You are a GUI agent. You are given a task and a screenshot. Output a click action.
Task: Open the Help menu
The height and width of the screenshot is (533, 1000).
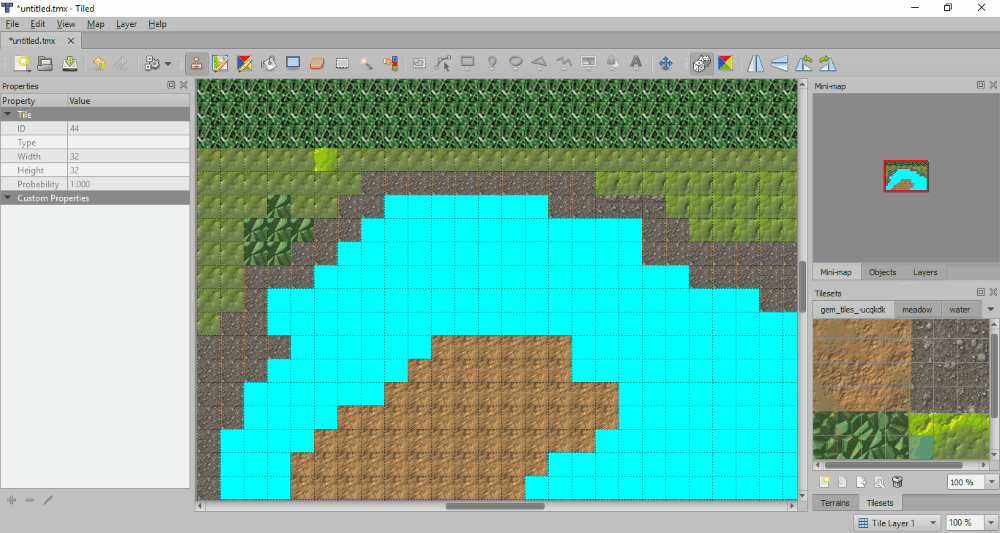click(157, 24)
